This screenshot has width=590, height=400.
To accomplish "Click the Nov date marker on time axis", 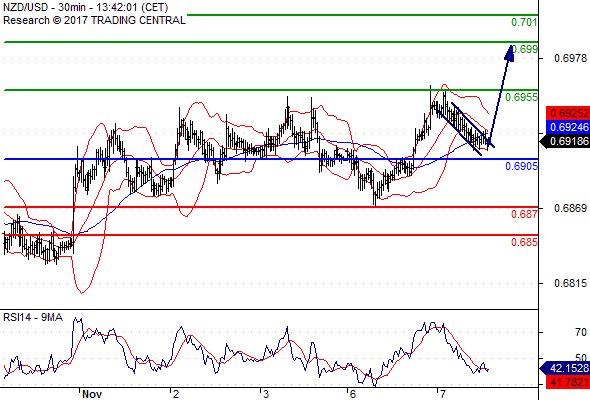I will 92,394.
